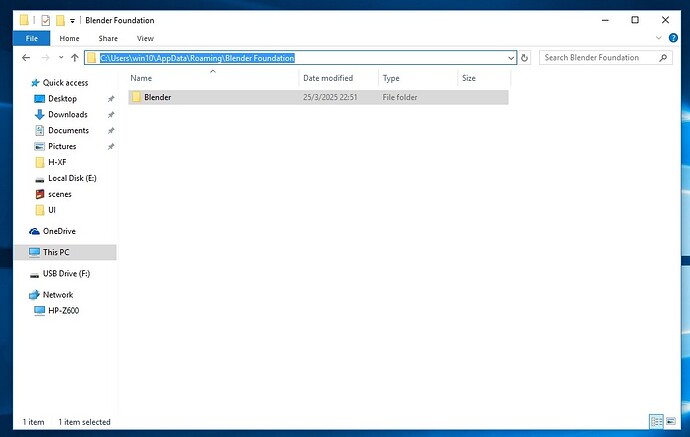Switch to Details view in status bar
The width and height of the screenshot is (690, 437).
point(656,422)
